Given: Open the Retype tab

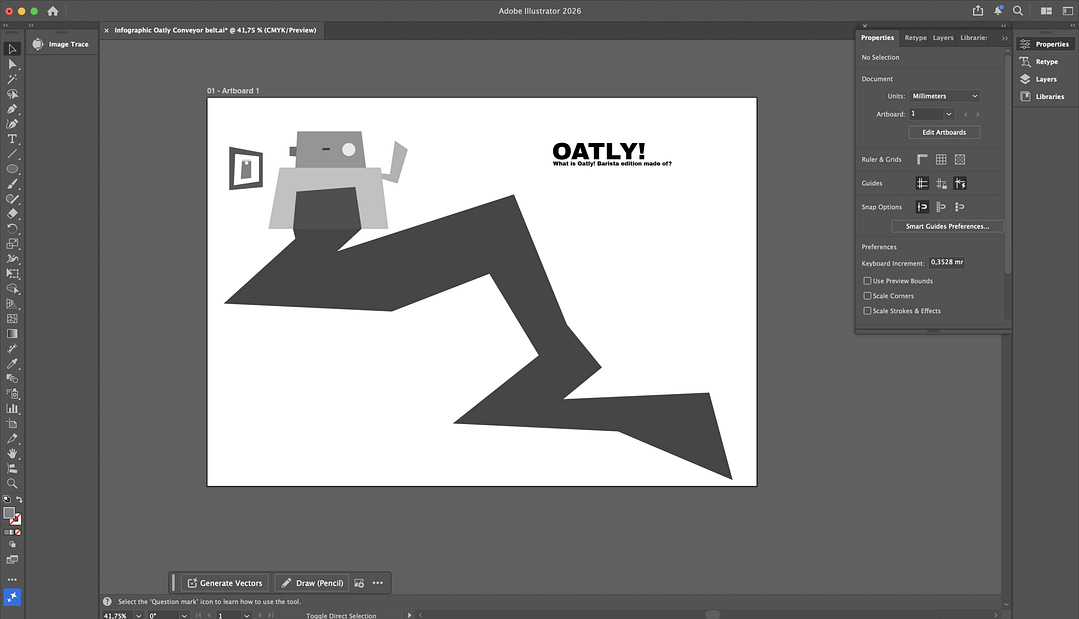Looking at the screenshot, I should (915, 38).
